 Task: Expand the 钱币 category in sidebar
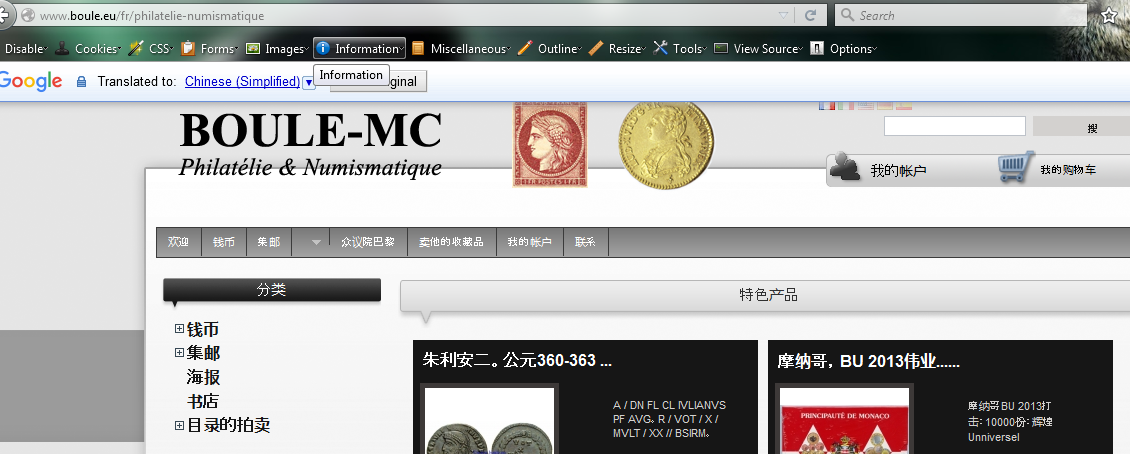click(179, 329)
